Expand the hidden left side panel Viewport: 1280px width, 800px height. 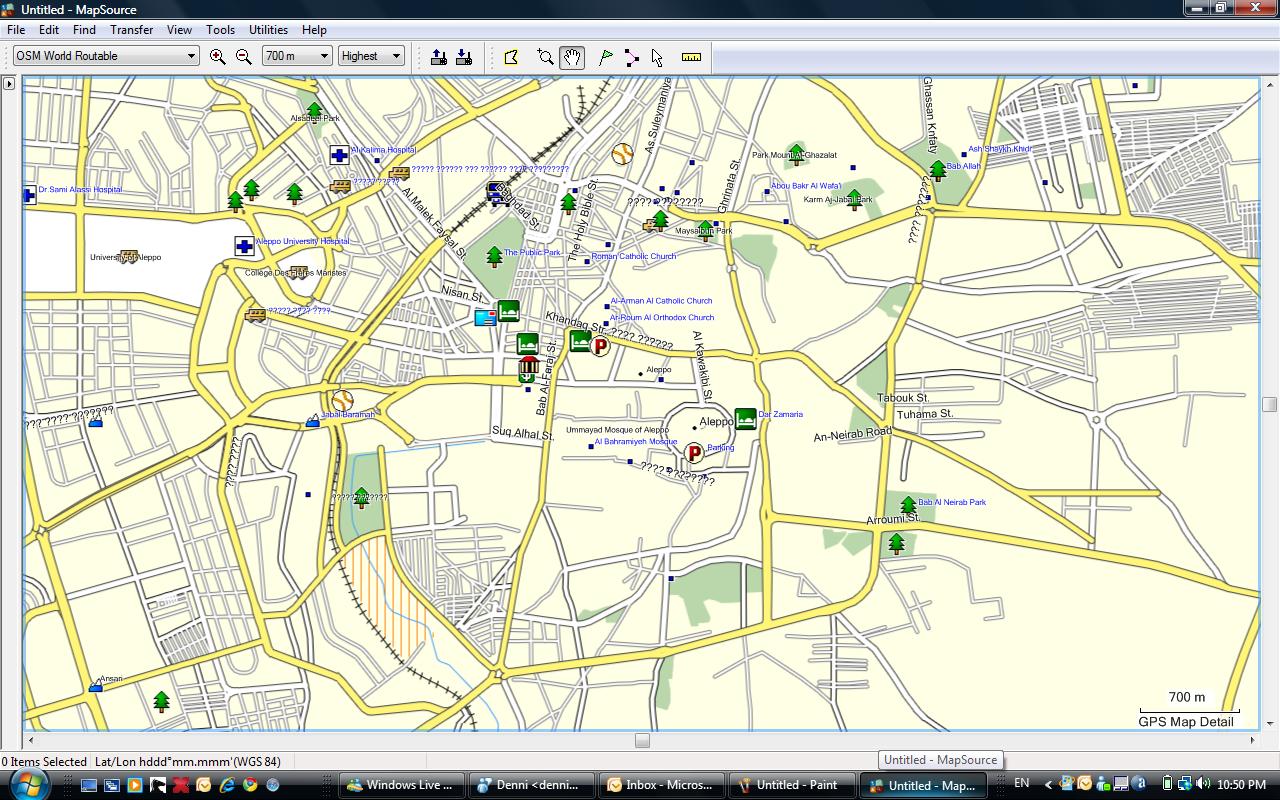pos(9,84)
